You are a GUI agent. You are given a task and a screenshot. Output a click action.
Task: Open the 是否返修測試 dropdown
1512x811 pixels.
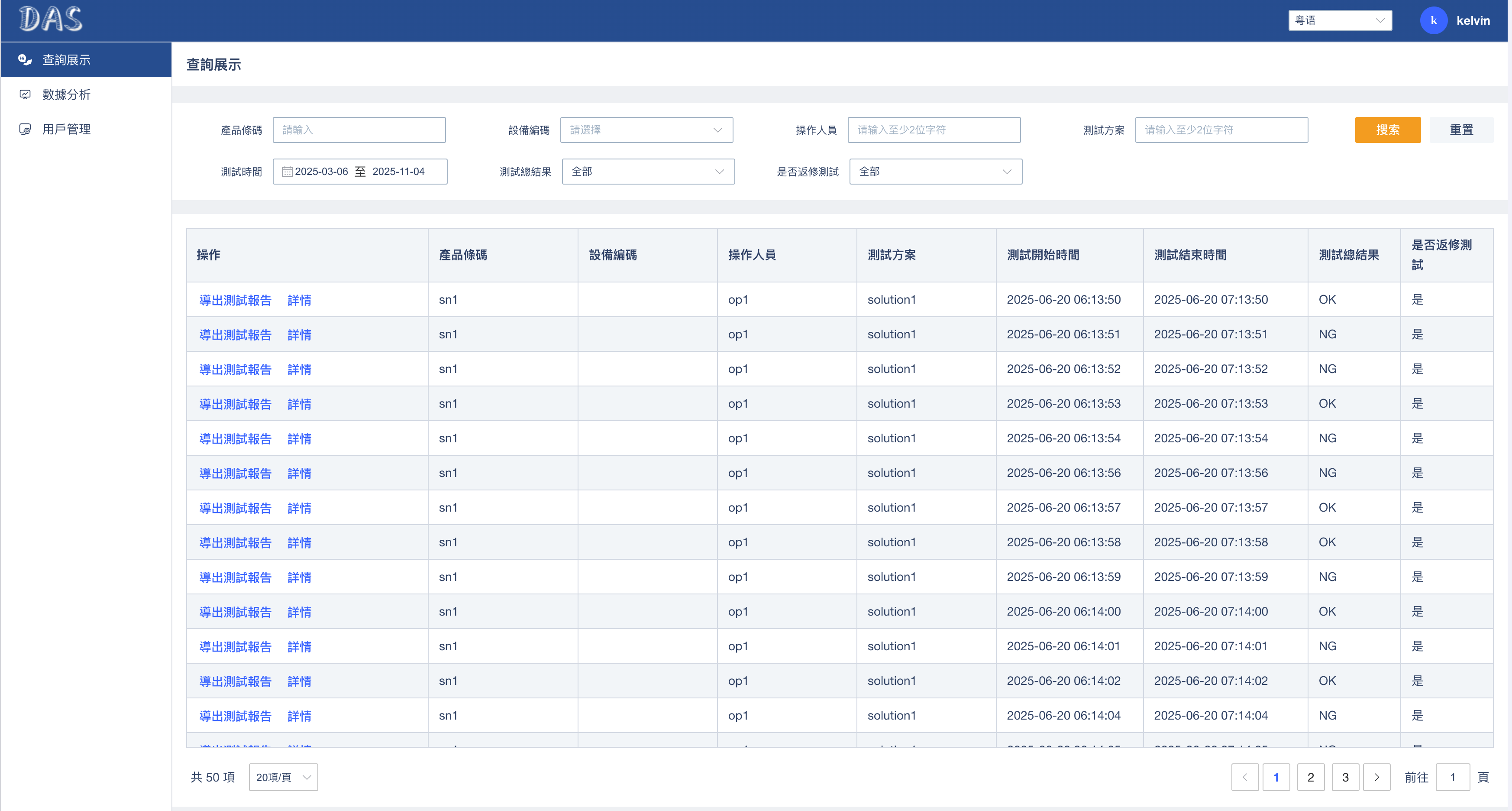[x=936, y=172]
